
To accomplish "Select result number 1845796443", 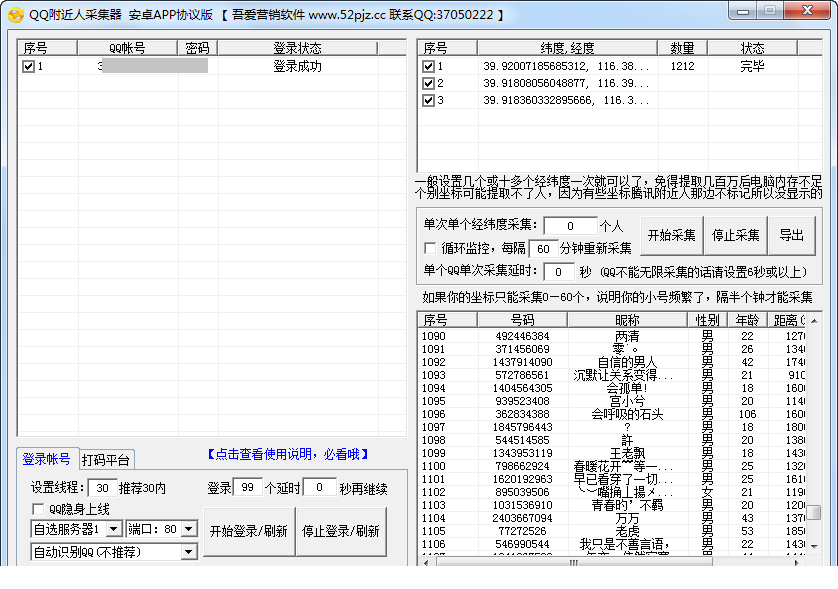I will coord(522,427).
